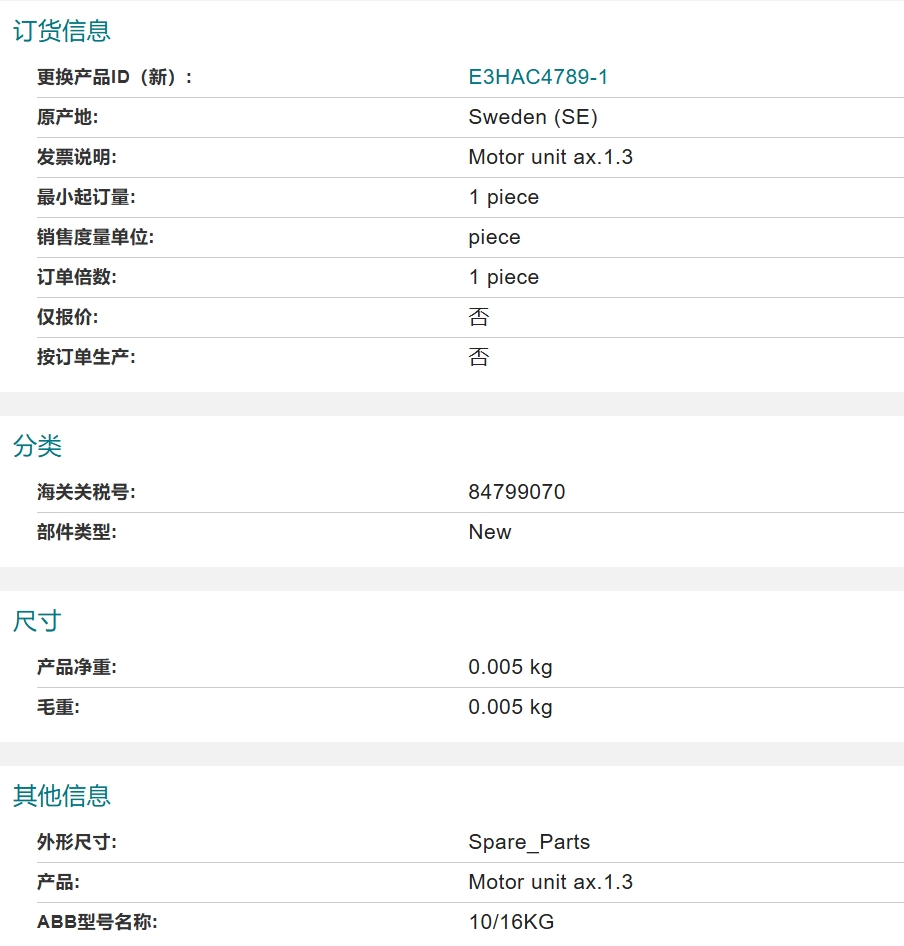The image size is (904, 946).
Task: Click the 其他信息 section heading
Action: [x=62, y=796]
